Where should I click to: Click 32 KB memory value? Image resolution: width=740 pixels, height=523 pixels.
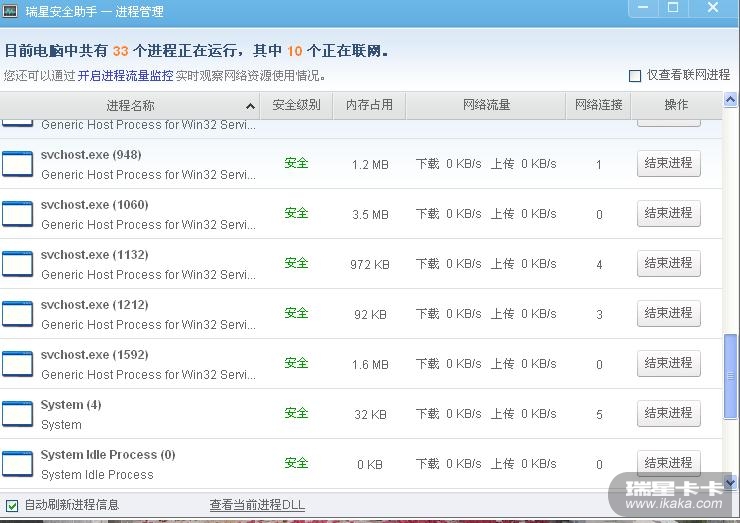coord(370,415)
